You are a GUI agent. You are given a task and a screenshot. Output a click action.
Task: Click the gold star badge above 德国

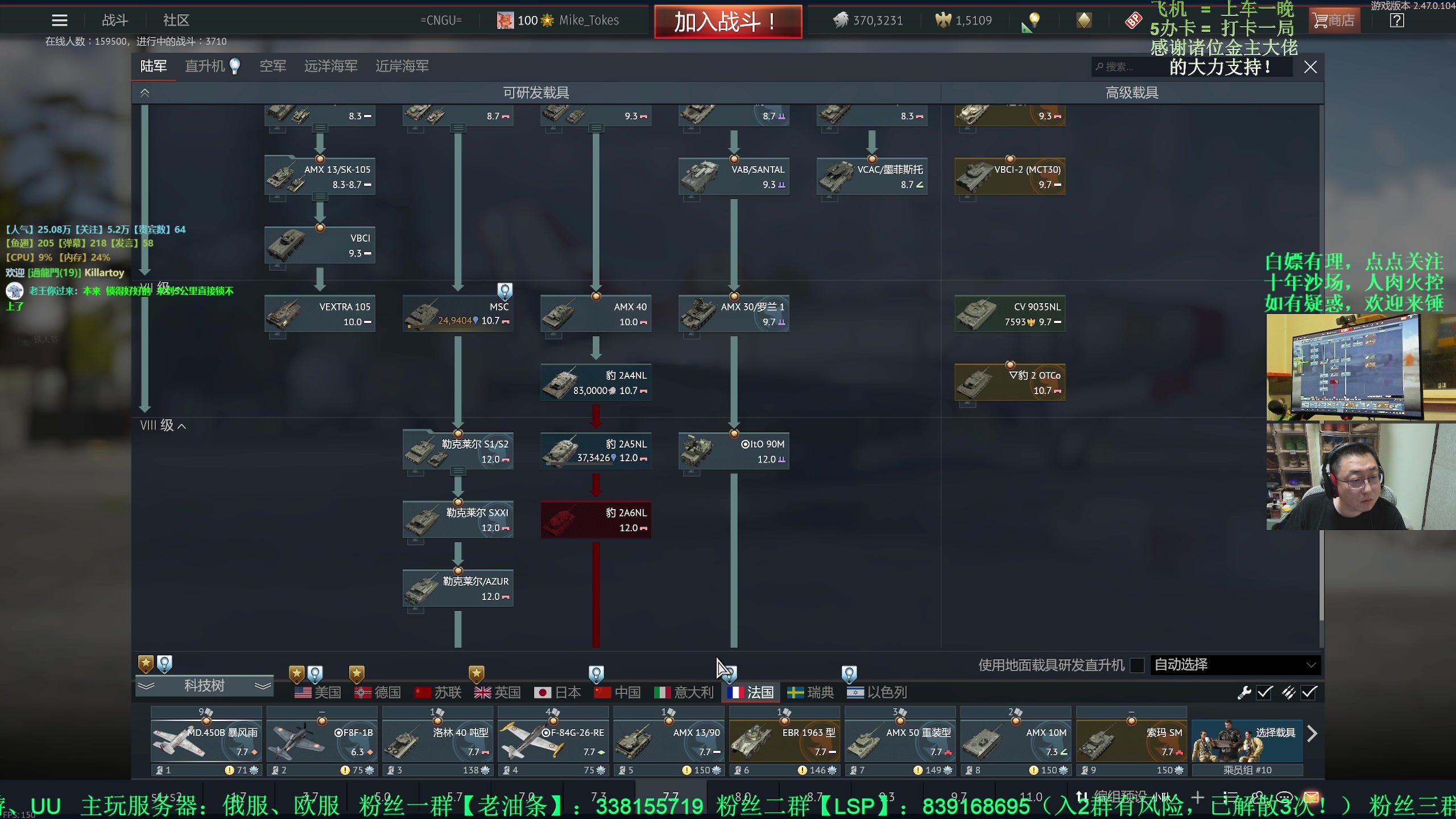(x=357, y=675)
